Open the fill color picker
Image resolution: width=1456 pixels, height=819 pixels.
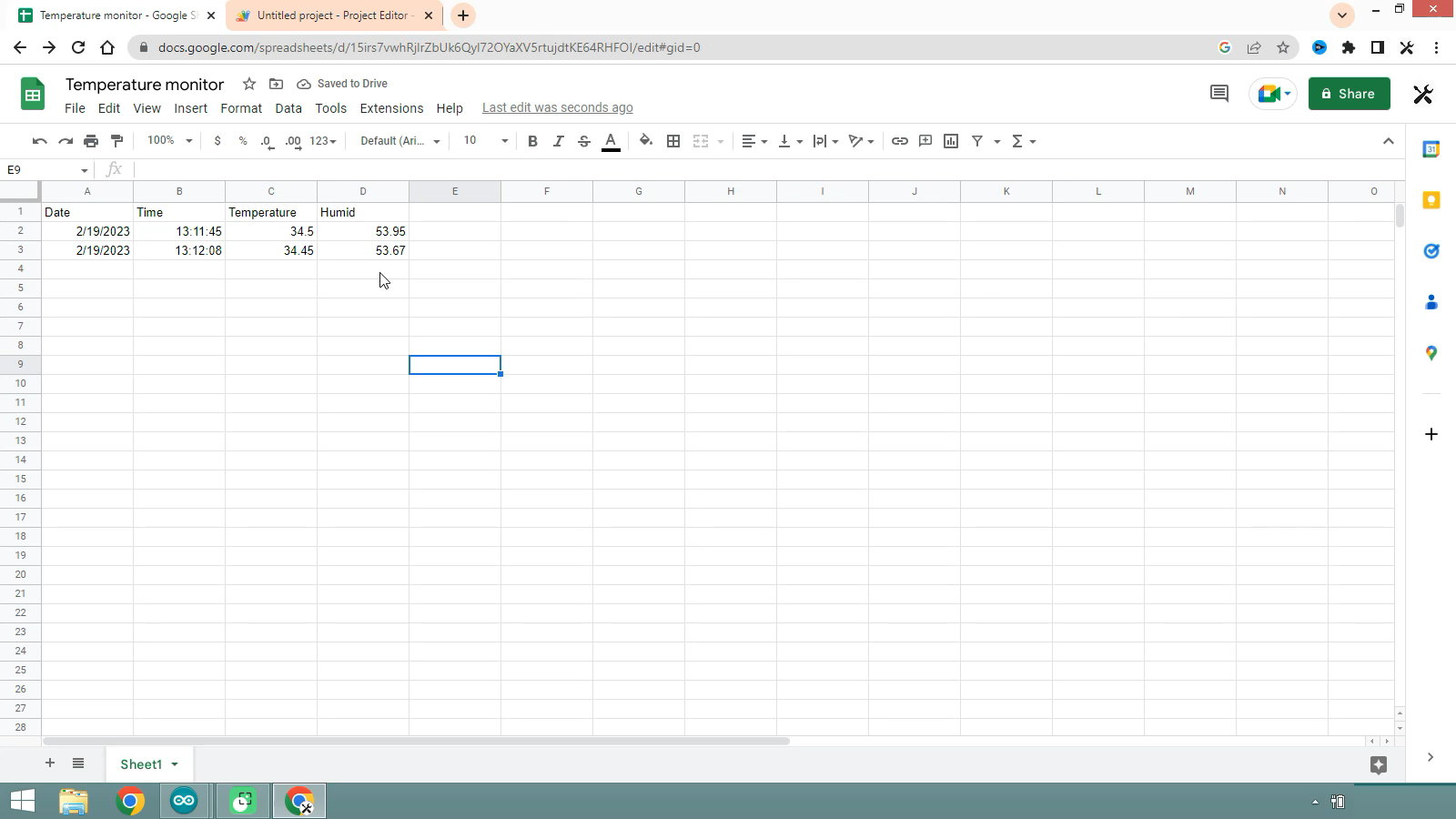pyautogui.click(x=646, y=141)
